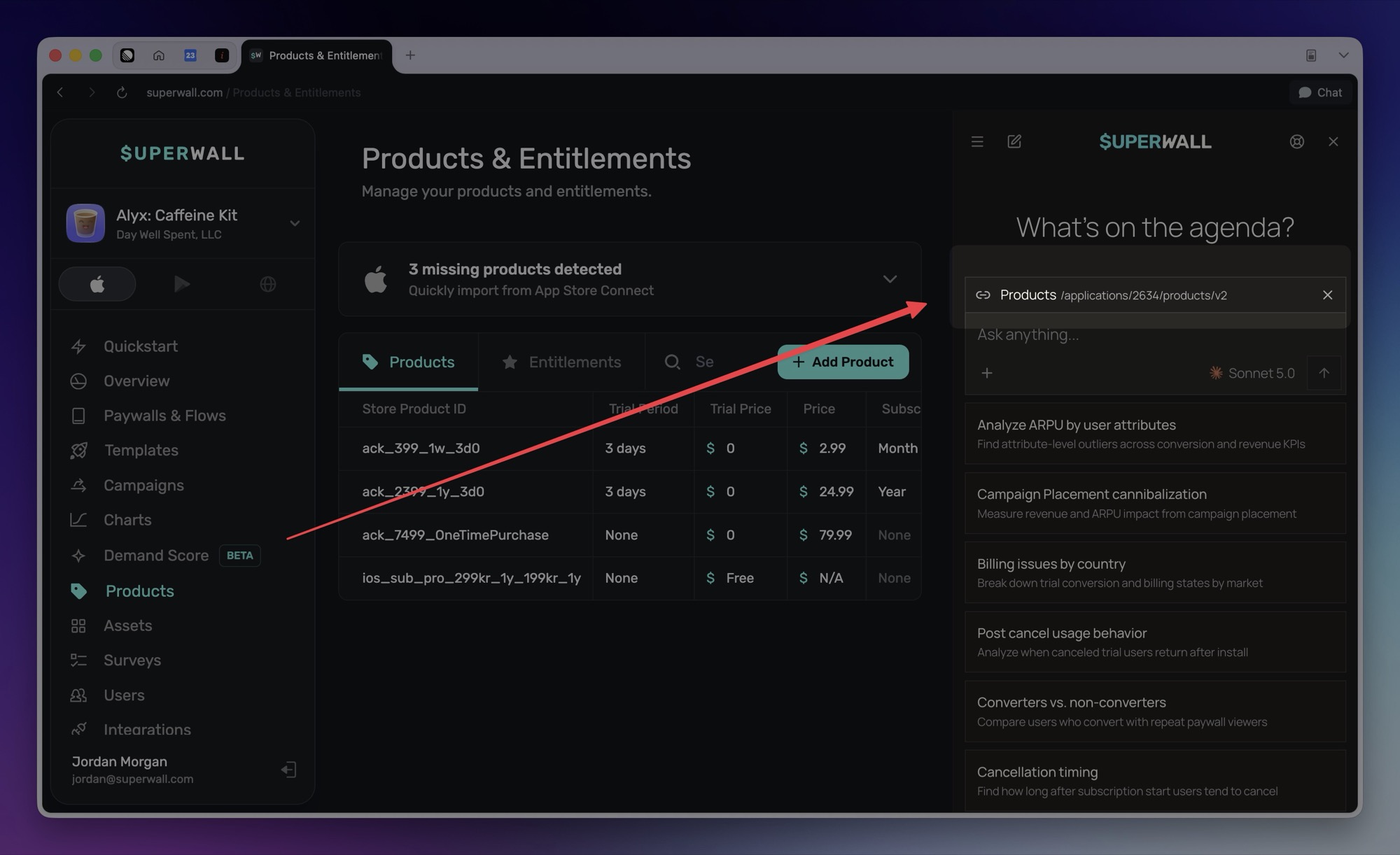The width and height of the screenshot is (1400, 855).
Task: Close the Superwall chat panel
Action: tap(1333, 141)
